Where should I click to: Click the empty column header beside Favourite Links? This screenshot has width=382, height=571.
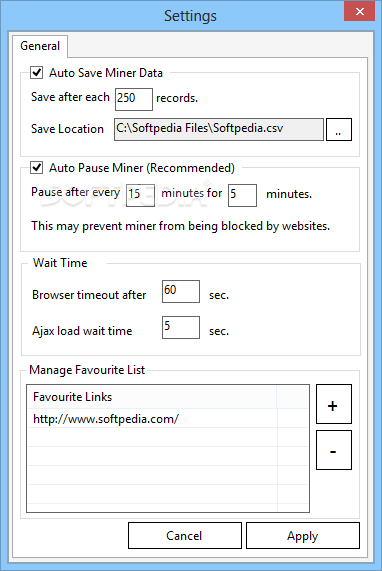(293, 397)
